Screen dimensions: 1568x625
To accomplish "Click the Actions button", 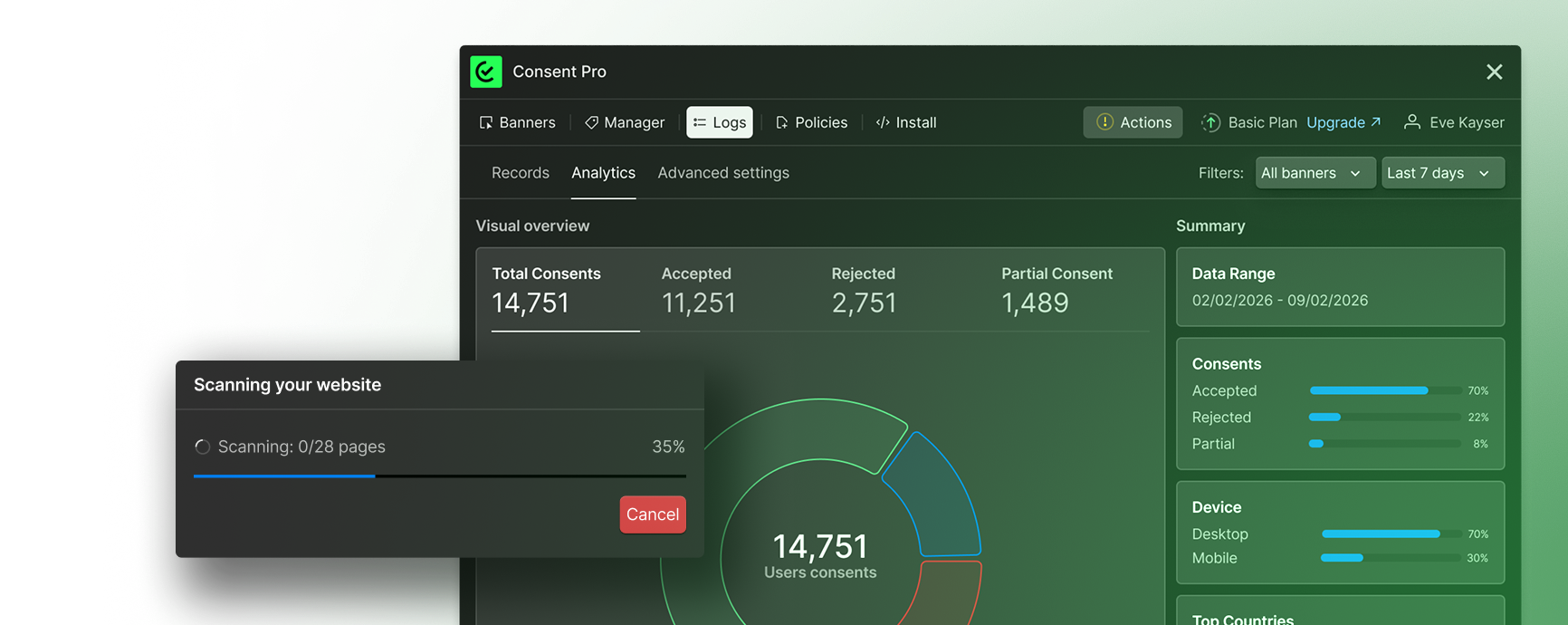I will pyautogui.click(x=1133, y=122).
